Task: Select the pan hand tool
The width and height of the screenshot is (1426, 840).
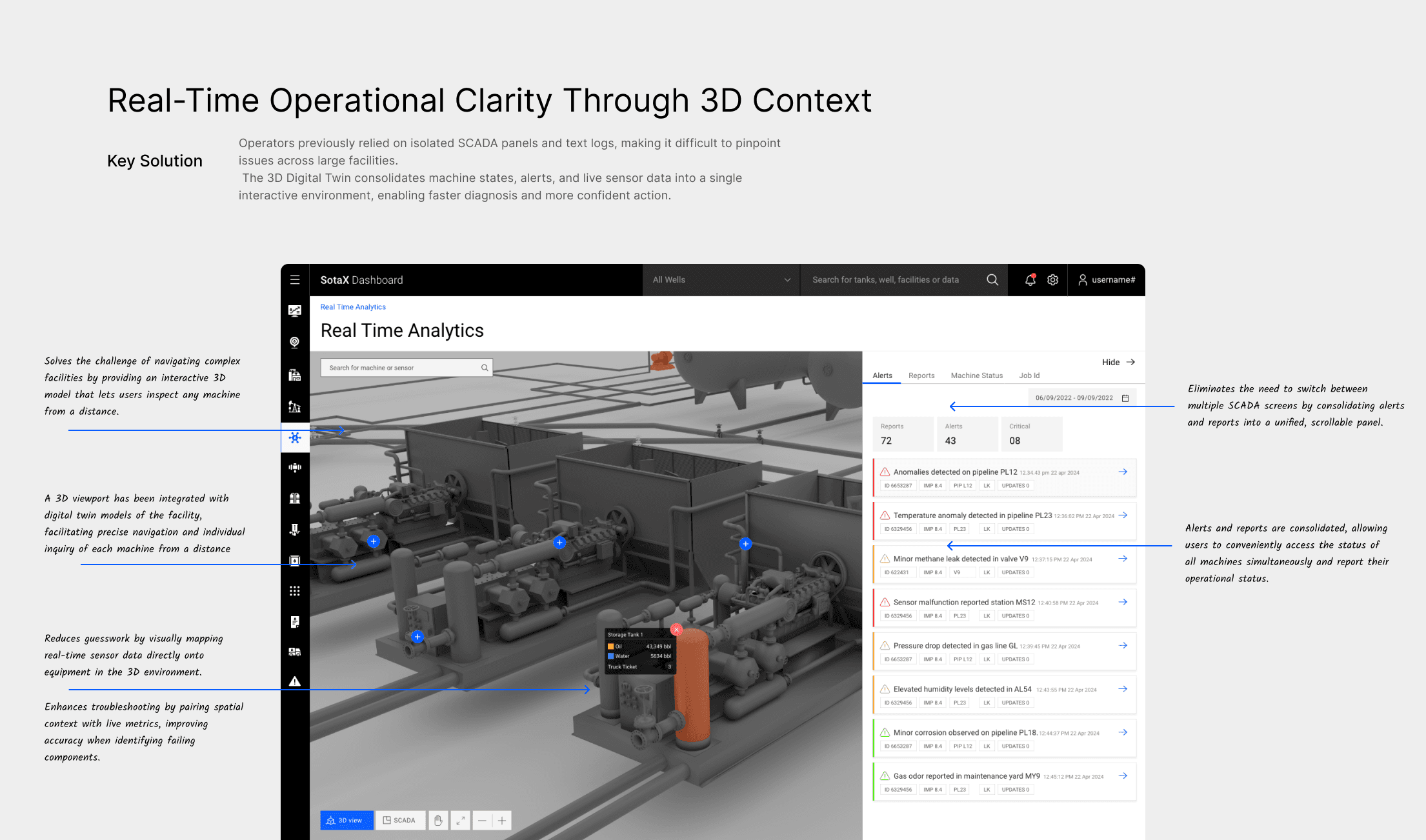Action: pyautogui.click(x=438, y=820)
